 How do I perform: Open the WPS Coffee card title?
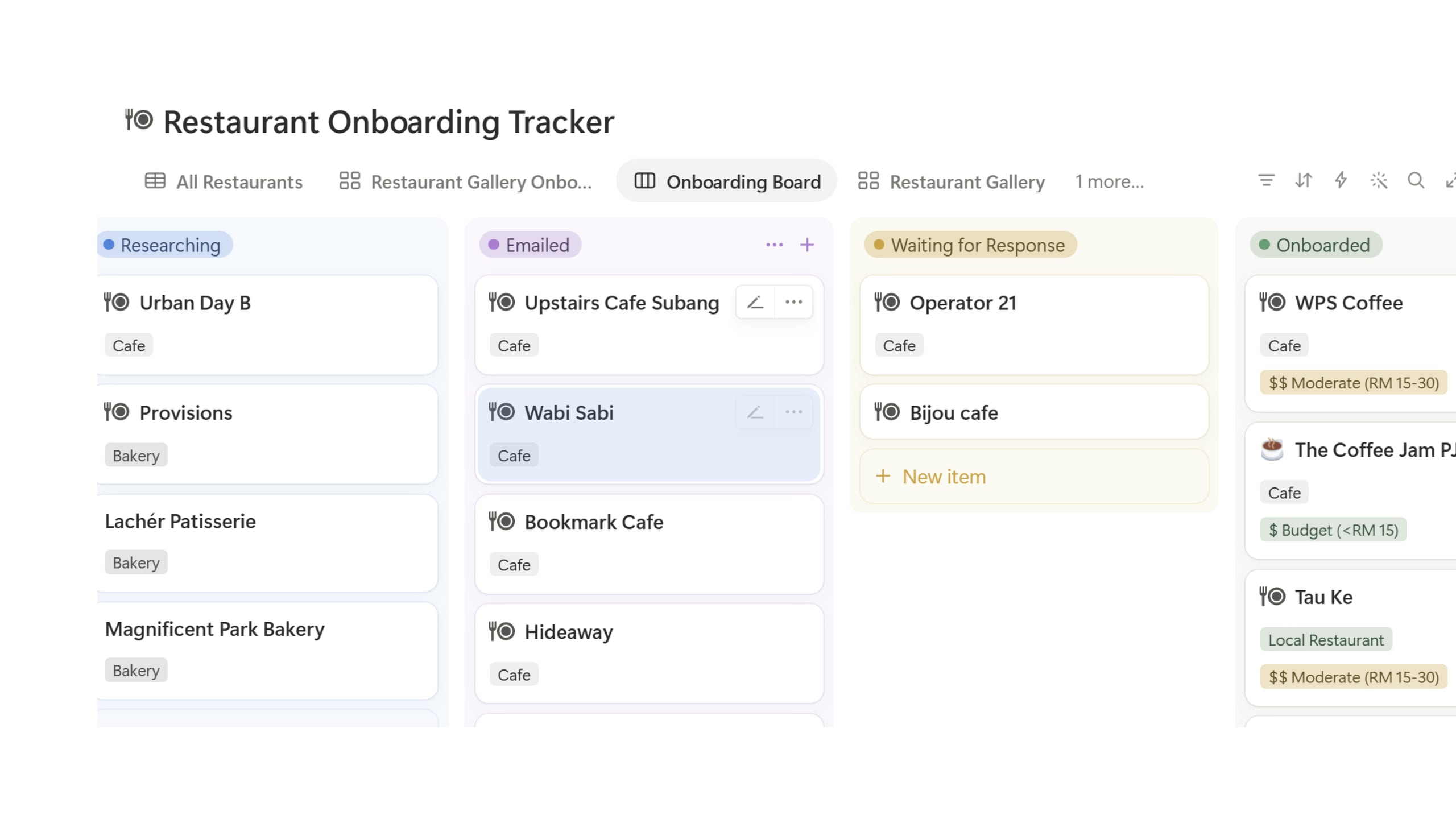coord(1349,303)
